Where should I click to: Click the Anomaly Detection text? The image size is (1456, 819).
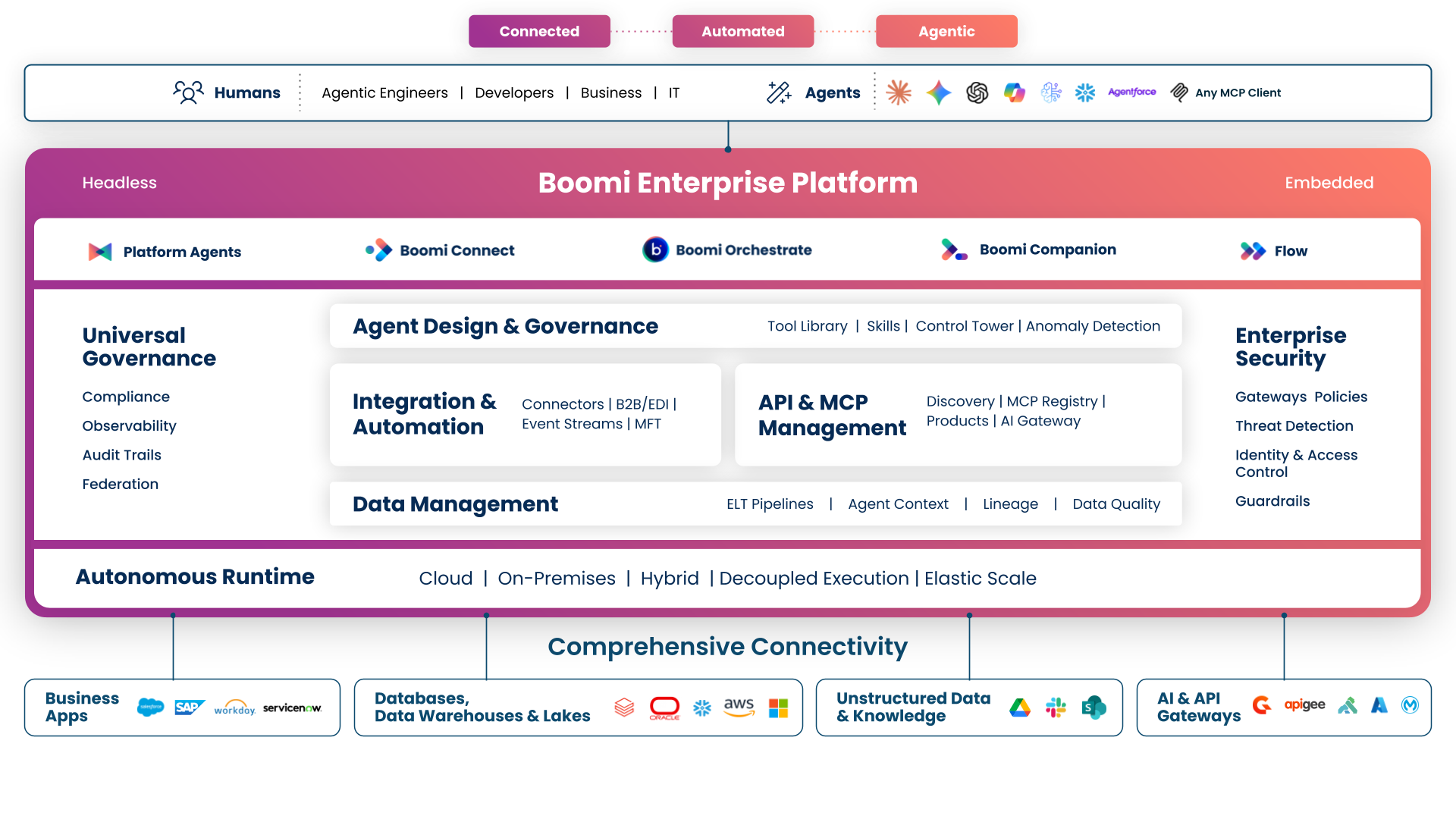coord(1093,326)
